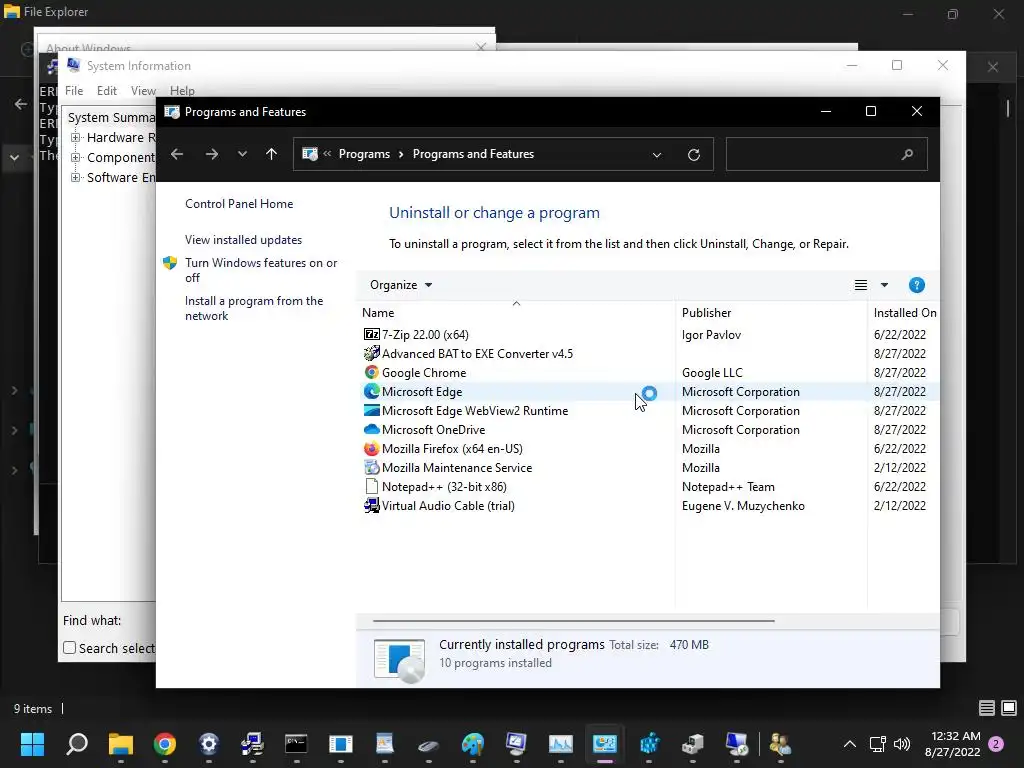Screen dimensions: 1024x768
Task: Click the search magnifier in Programs and Features
Action: pyautogui.click(x=907, y=154)
